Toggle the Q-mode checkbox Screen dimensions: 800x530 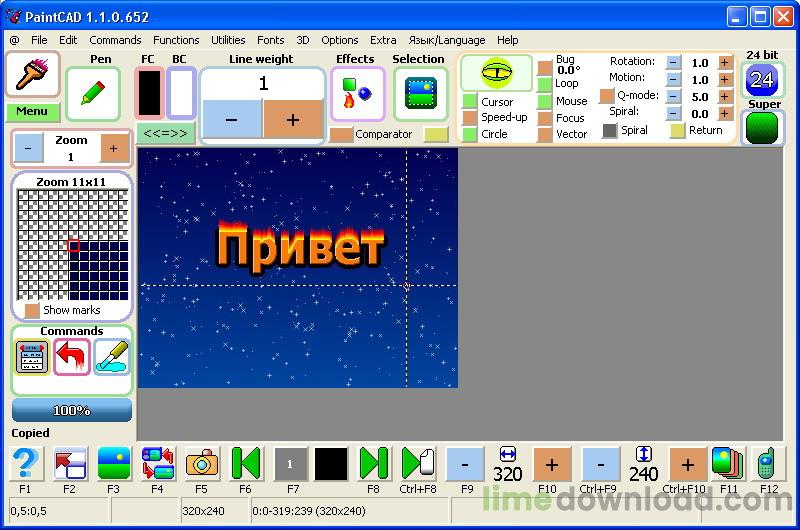(607, 95)
